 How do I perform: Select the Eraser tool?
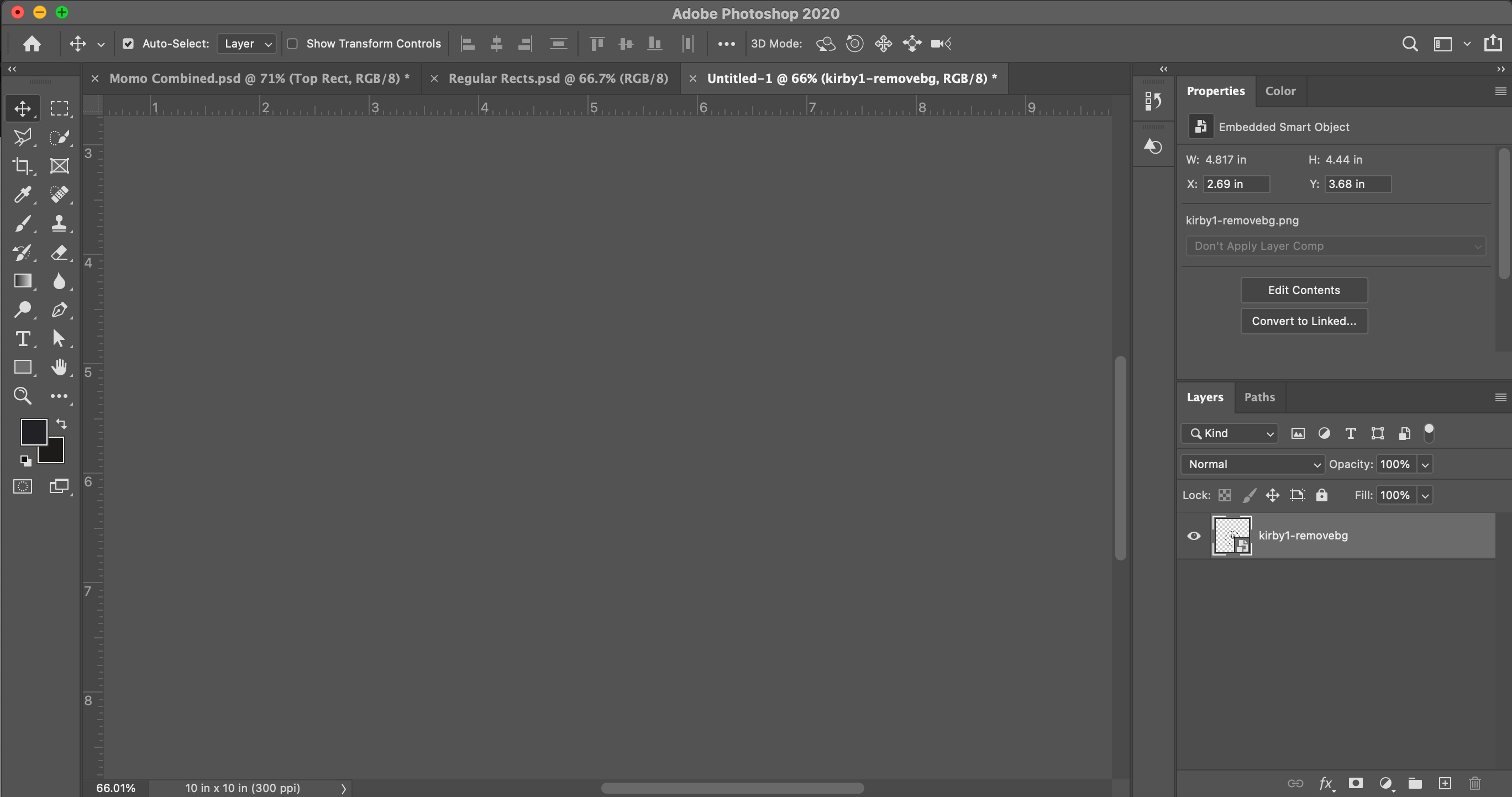[x=59, y=253]
